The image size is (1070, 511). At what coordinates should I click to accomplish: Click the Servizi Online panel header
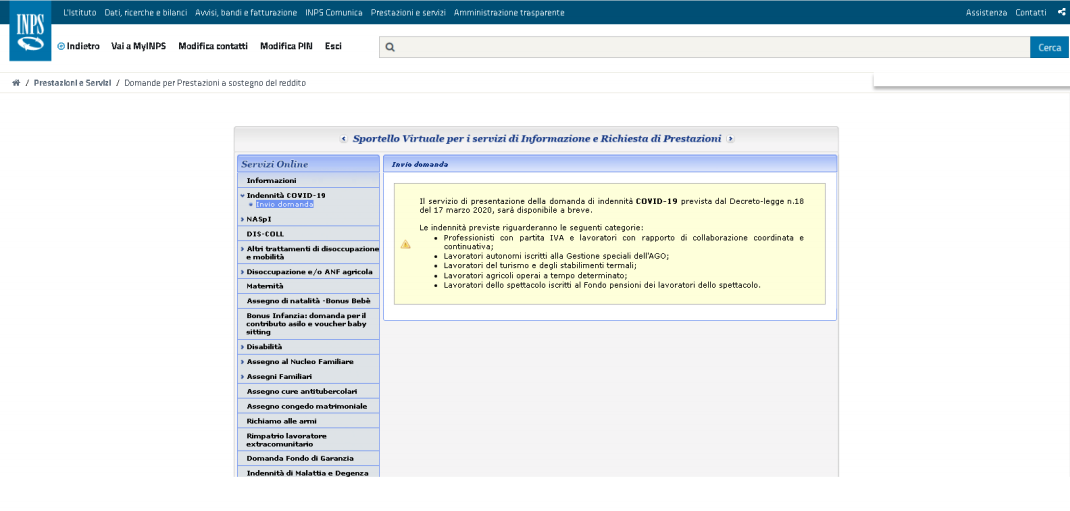click(x=308, y=164)
